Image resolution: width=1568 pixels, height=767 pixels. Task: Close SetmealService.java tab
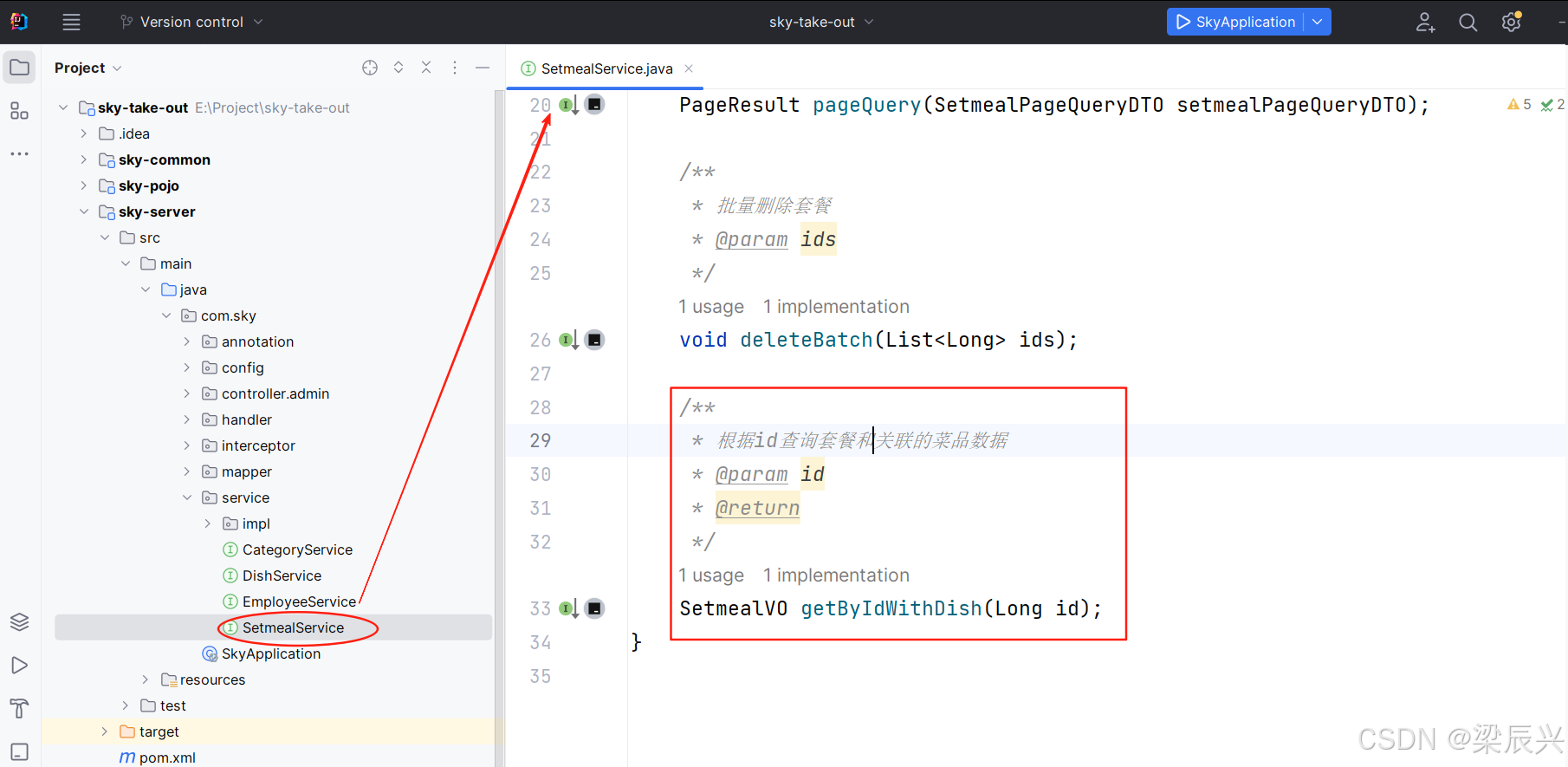[689, 68]
